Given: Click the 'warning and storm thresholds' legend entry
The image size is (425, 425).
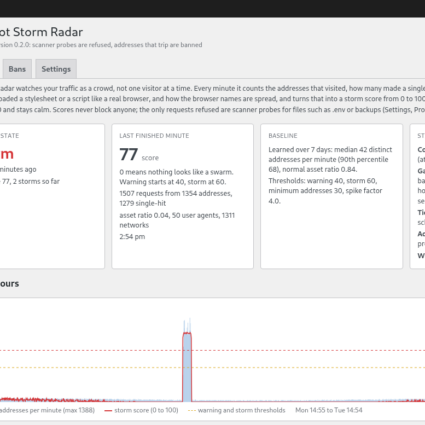Looking at the screenshot, I should click(237, 410).
